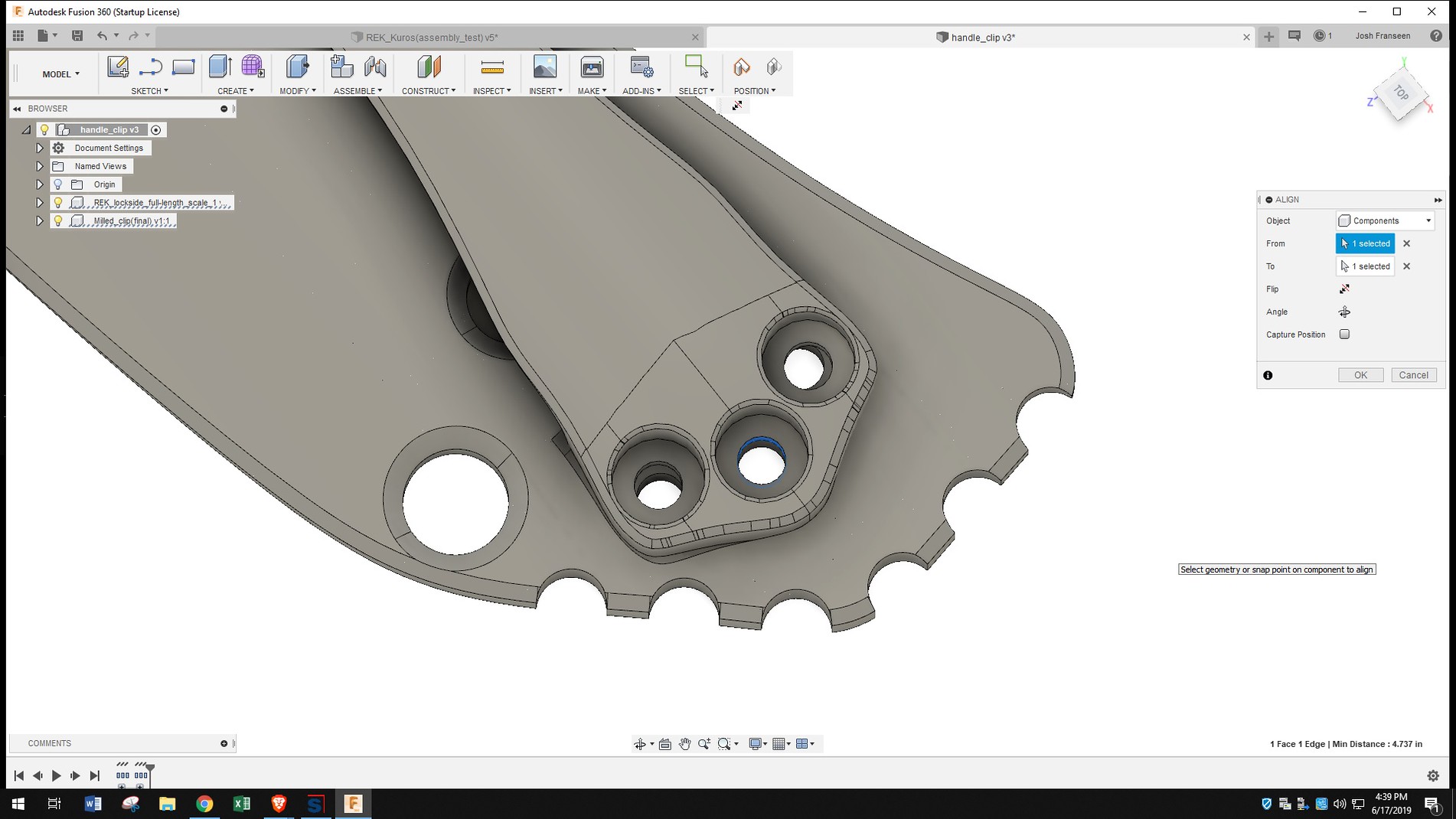Click TOP on the ViewCube
1456x819 pixels.
(1401, 93)
